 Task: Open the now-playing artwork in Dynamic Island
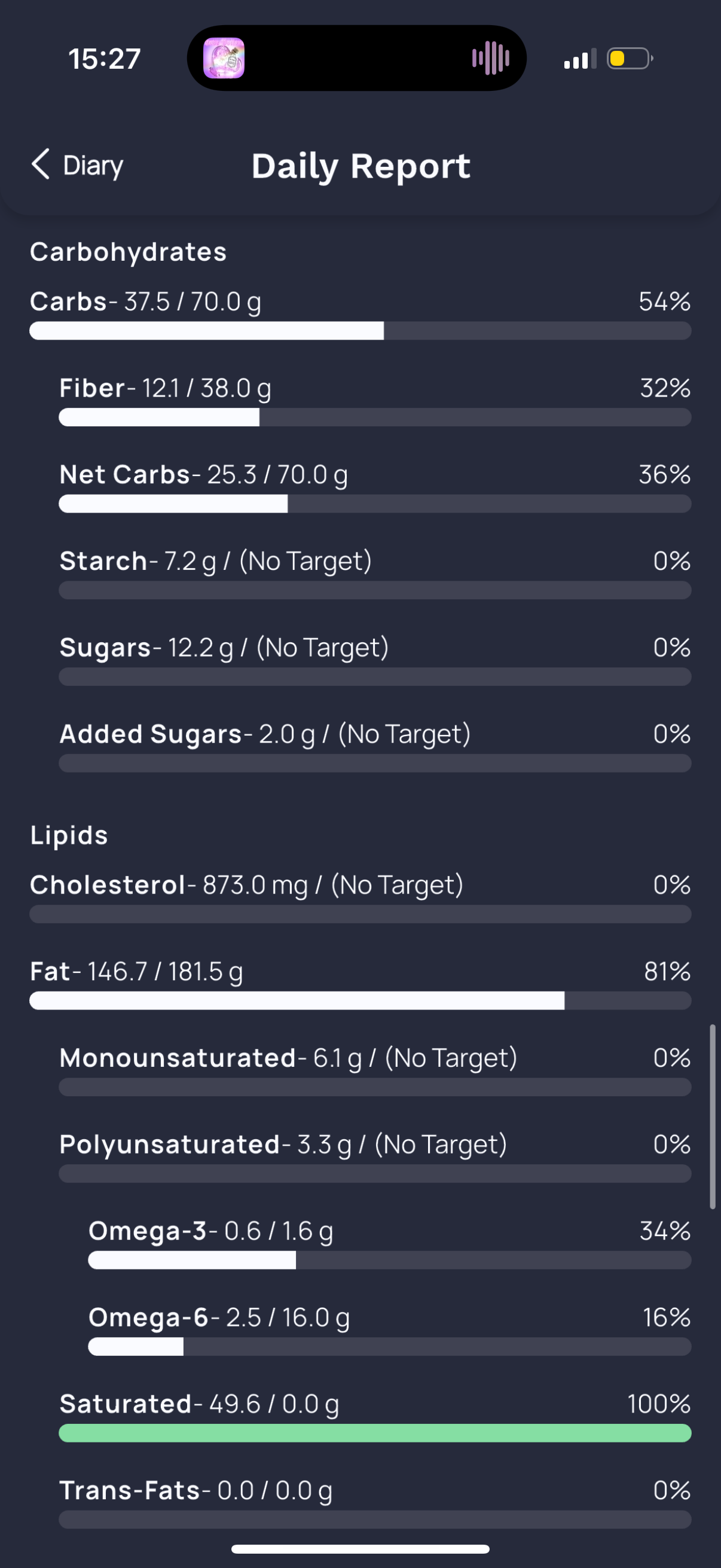(224, 59)
